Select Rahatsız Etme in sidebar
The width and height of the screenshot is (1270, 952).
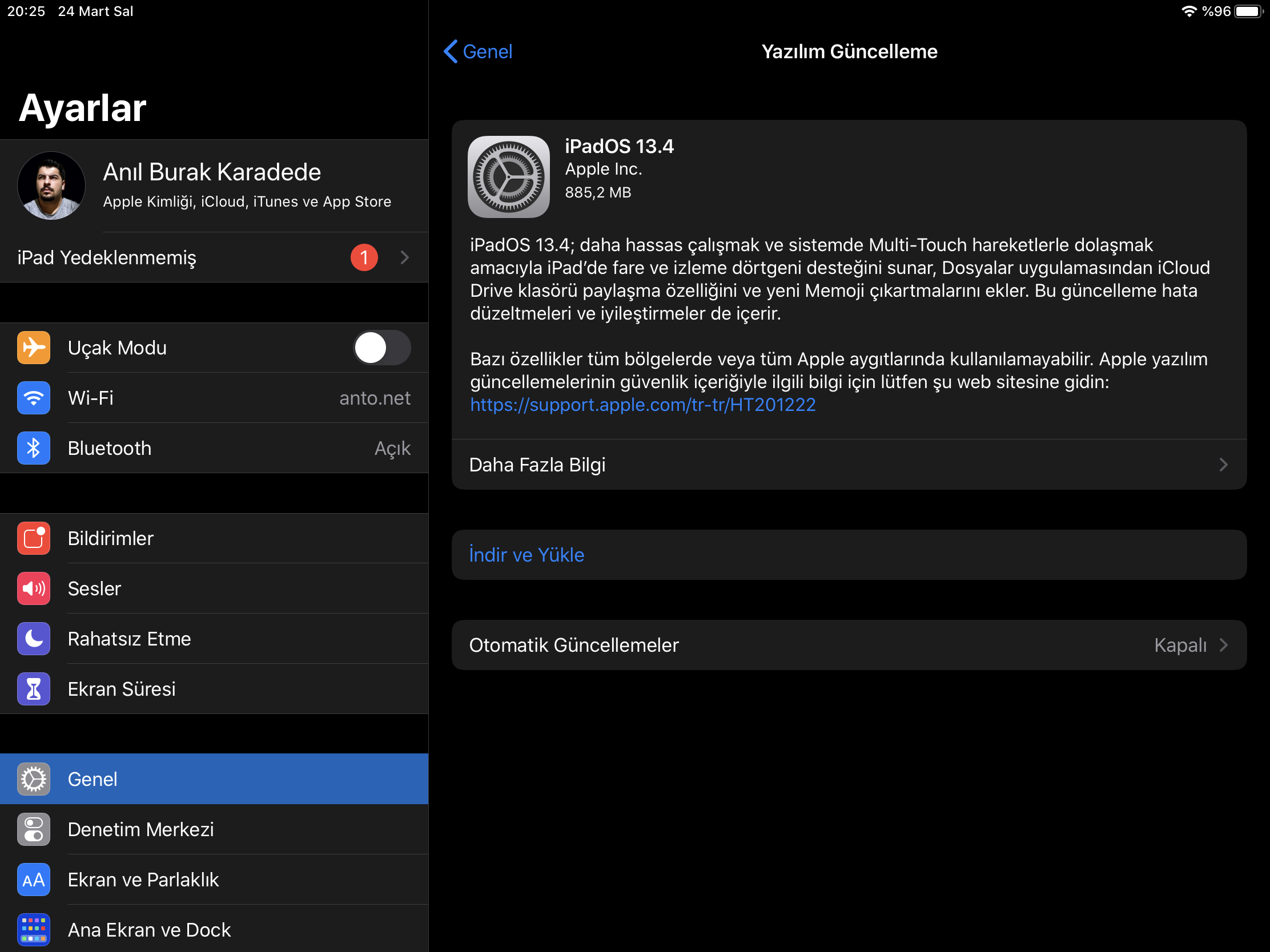(x=214, y=639)
